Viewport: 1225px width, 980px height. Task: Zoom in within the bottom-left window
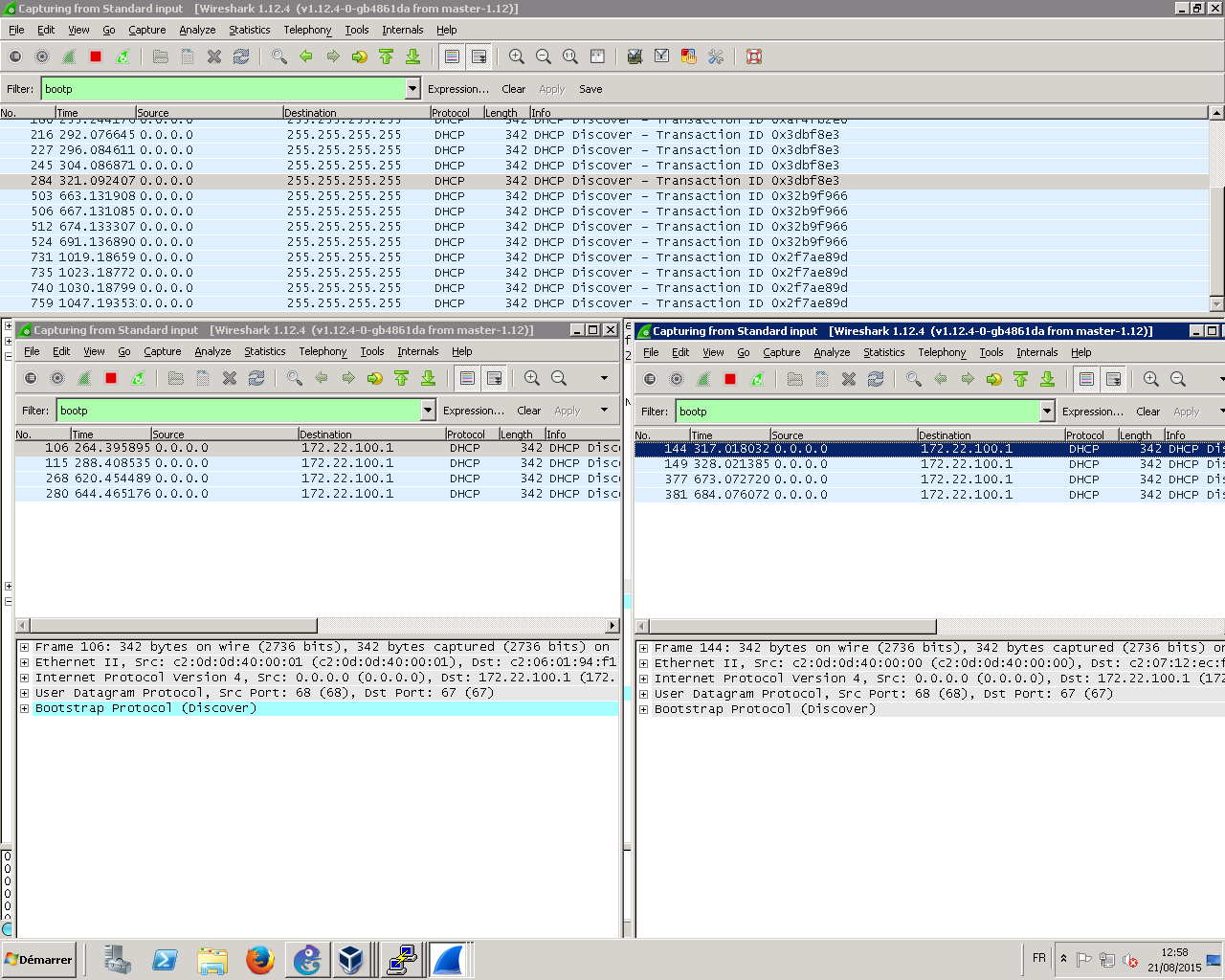coord(532,378)
